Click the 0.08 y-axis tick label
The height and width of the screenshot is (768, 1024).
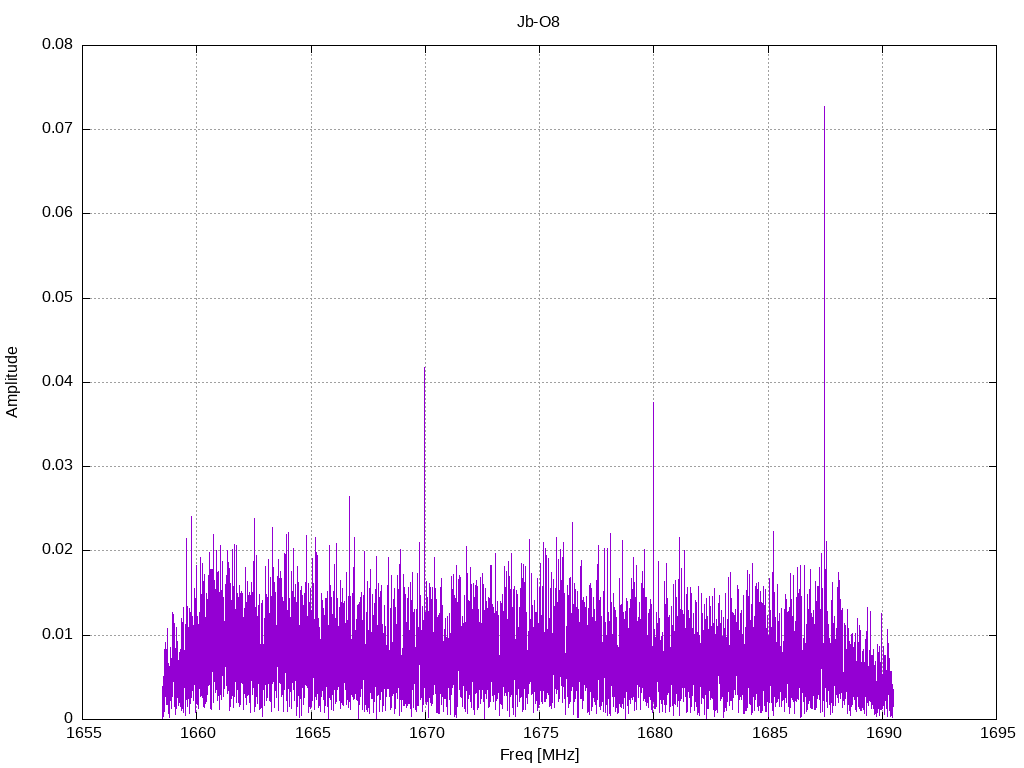(57, 45)
